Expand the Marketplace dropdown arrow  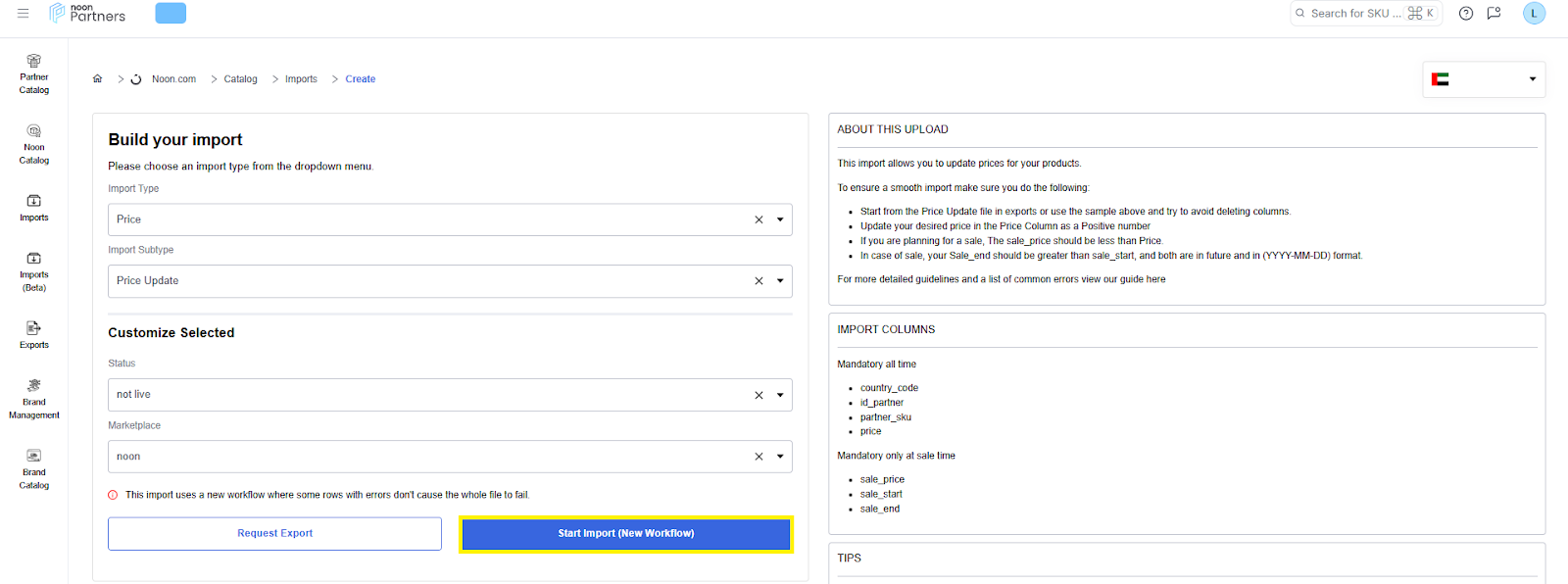pos(780,457)
